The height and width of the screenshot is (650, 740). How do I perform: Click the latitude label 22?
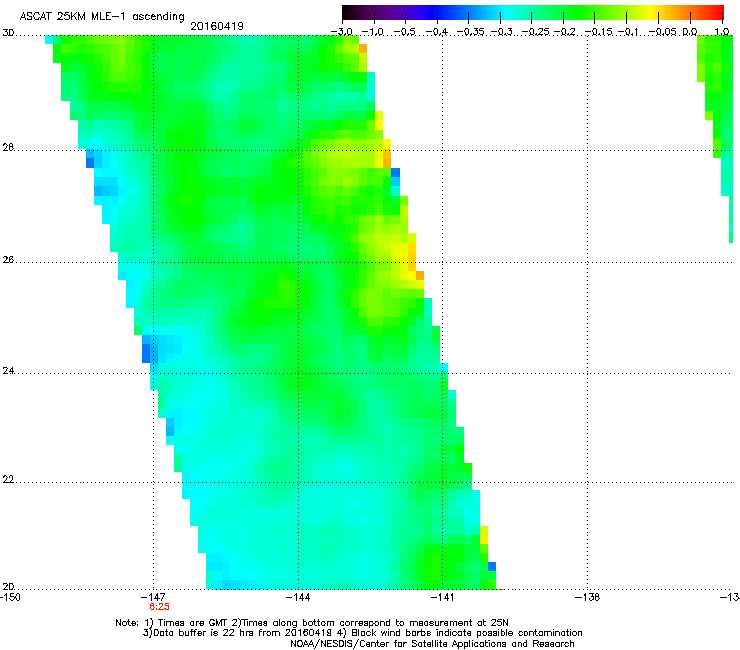click(x=8, y=480)
